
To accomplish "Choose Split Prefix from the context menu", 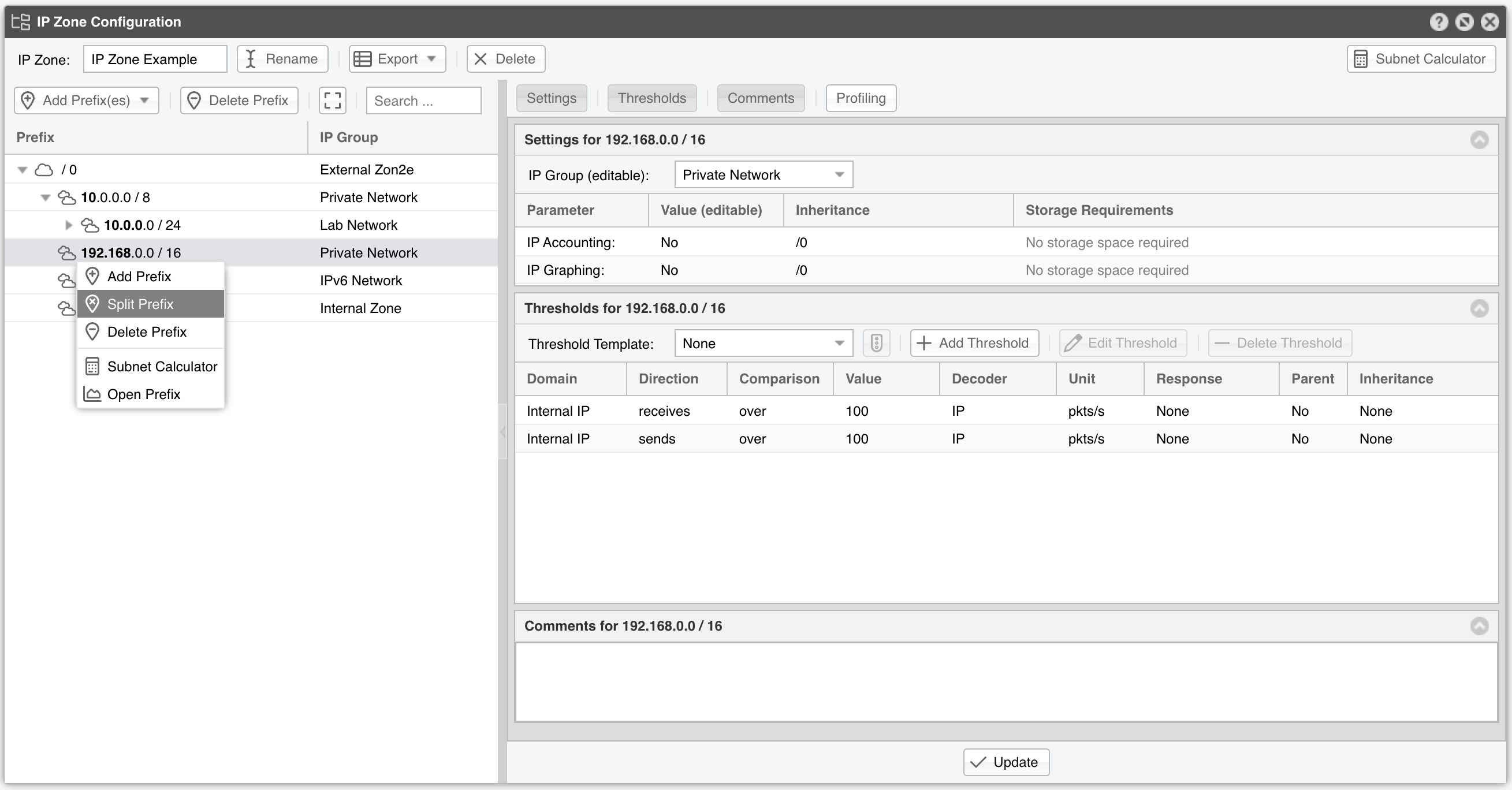I will click(151, 304).
